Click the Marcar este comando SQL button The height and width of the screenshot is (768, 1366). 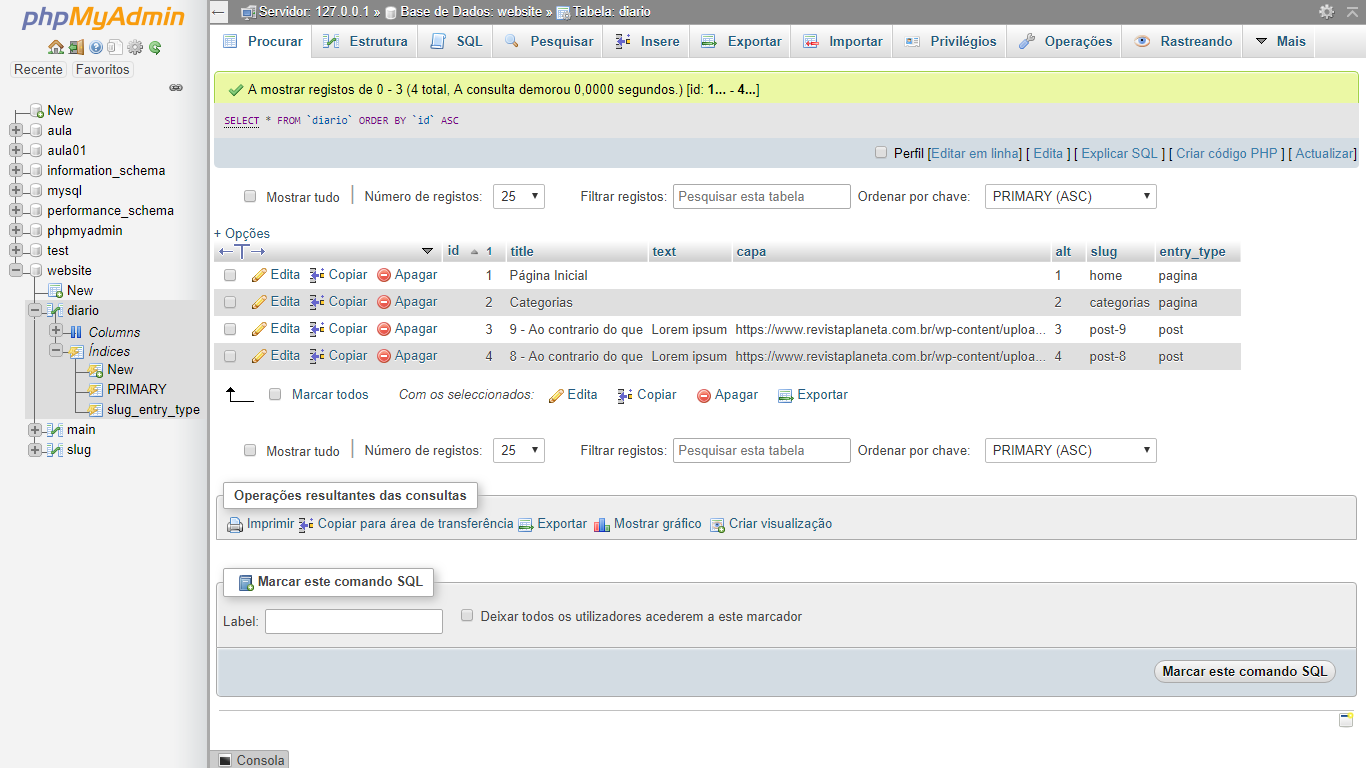point(1245,672)
